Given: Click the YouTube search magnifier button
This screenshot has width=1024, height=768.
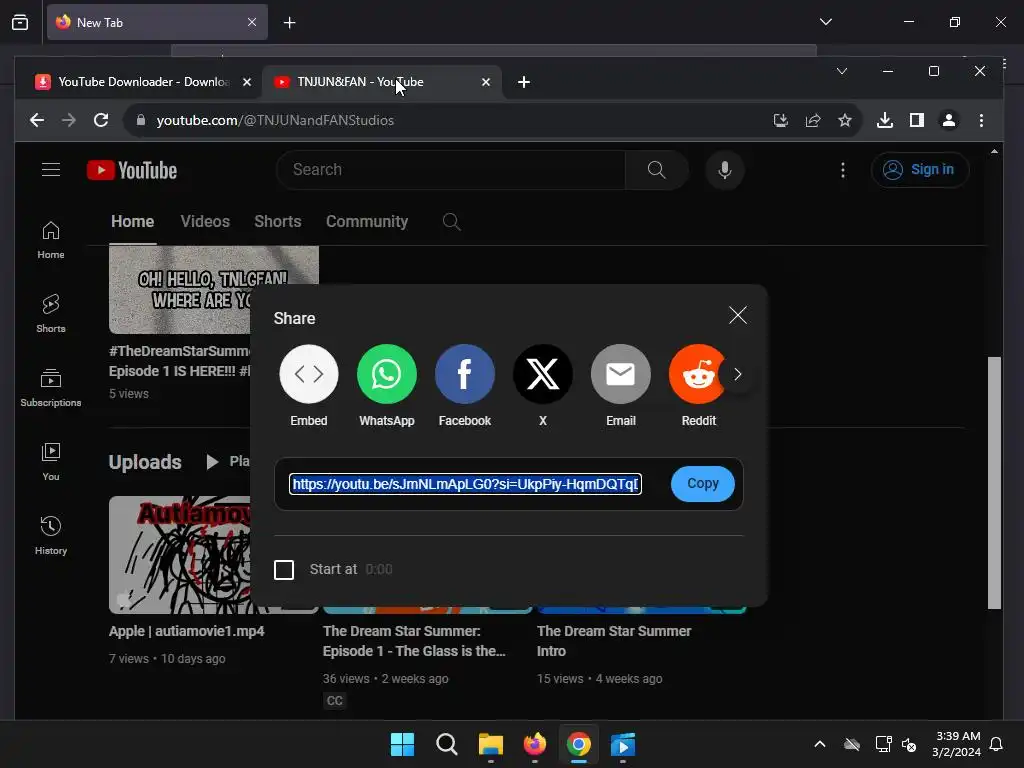Looking at the screenshot, I should [656, 170].
